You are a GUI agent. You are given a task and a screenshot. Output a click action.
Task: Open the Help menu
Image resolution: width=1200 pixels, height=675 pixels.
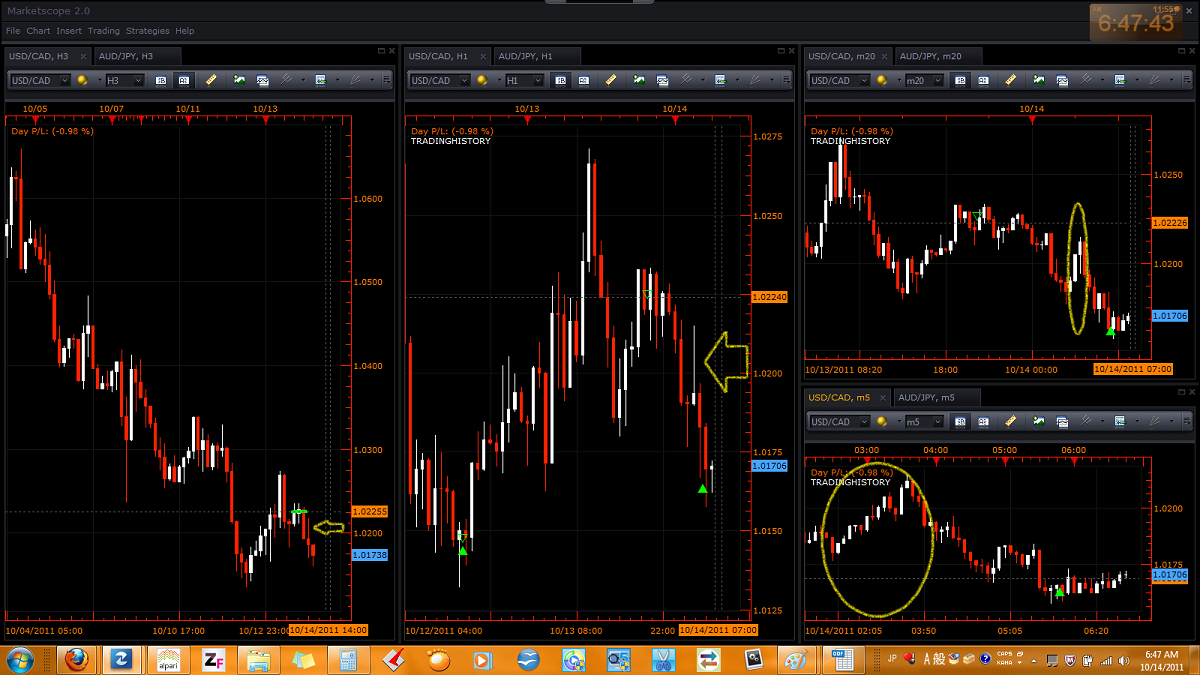pos(185,31)
